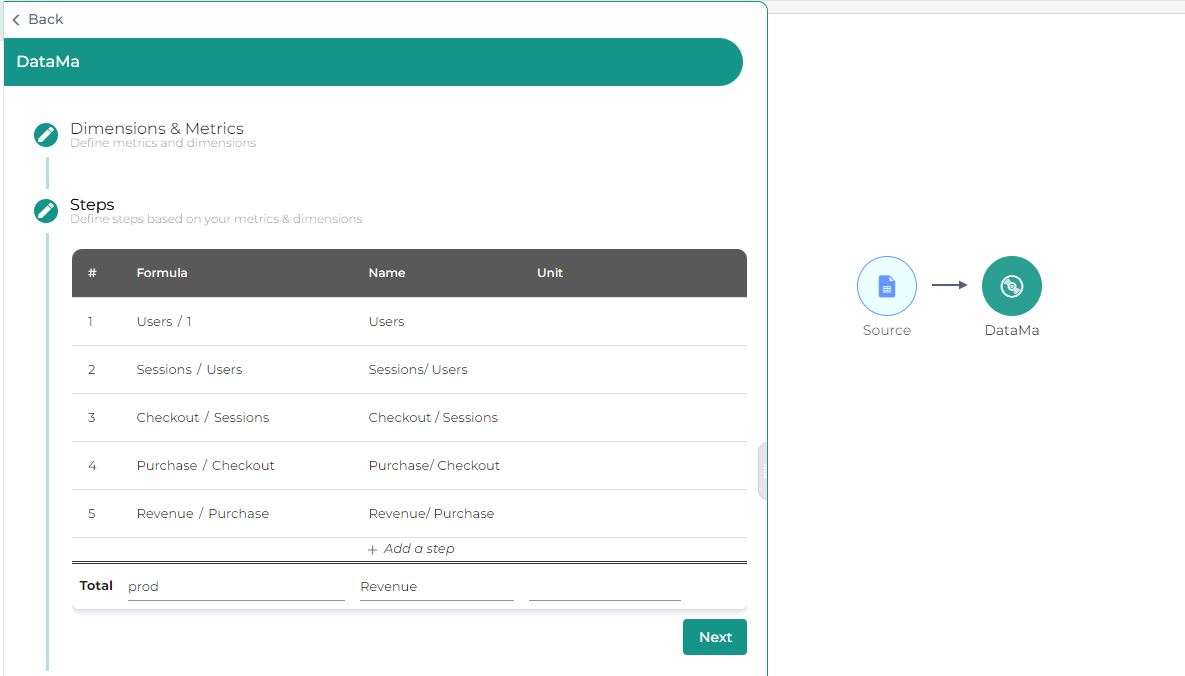
Task: Click formula cell 'Revenue / Purchase'
Action: pos(203,513)
